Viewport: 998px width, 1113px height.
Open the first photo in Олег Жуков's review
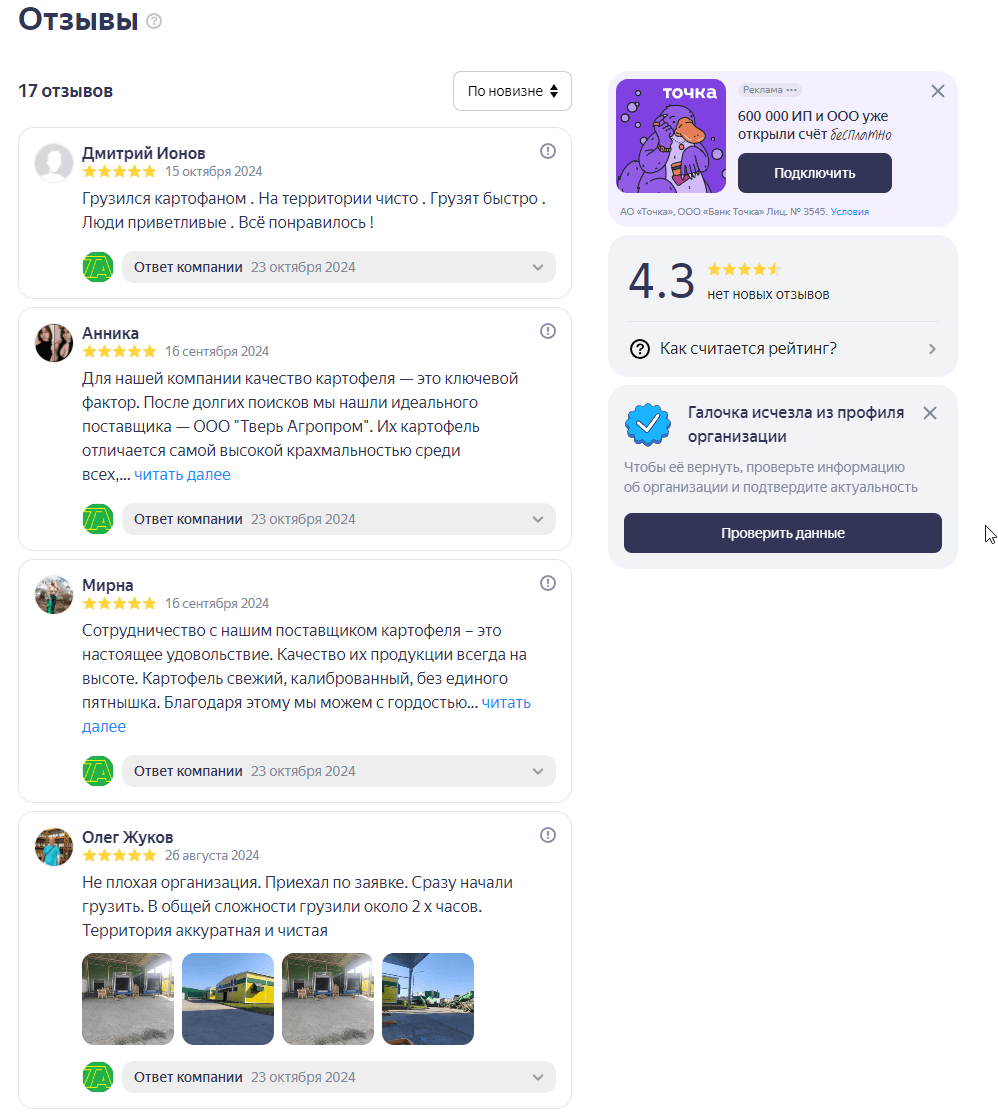(x=128, y=999)
